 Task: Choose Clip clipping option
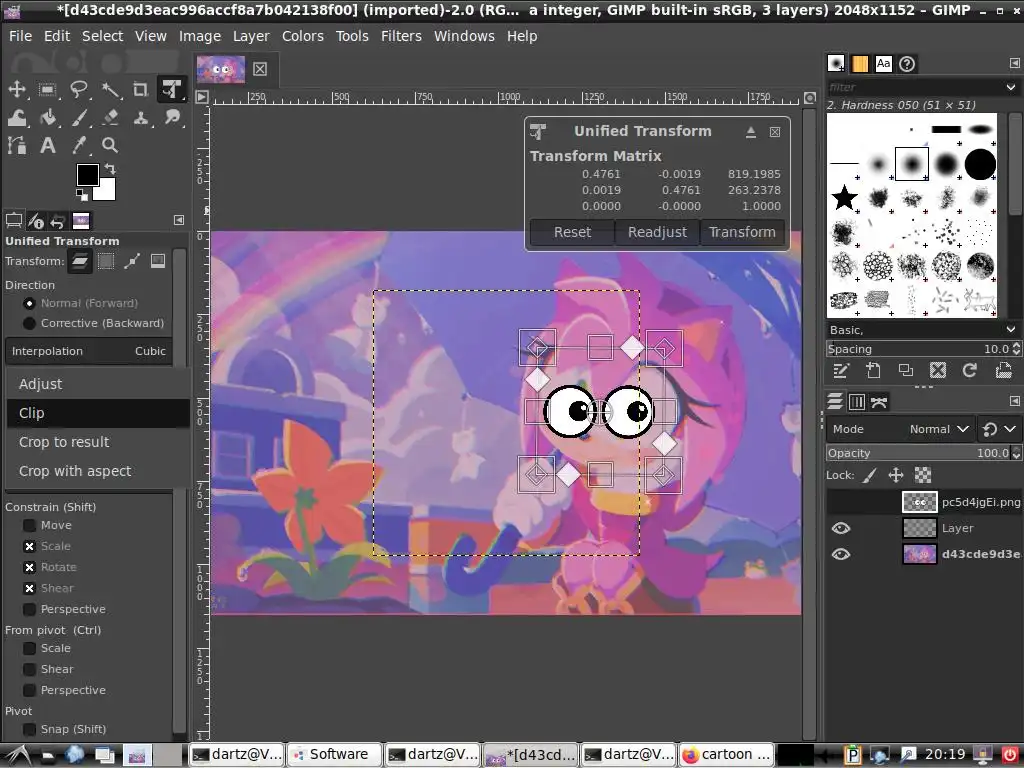(x=98, y=413)
